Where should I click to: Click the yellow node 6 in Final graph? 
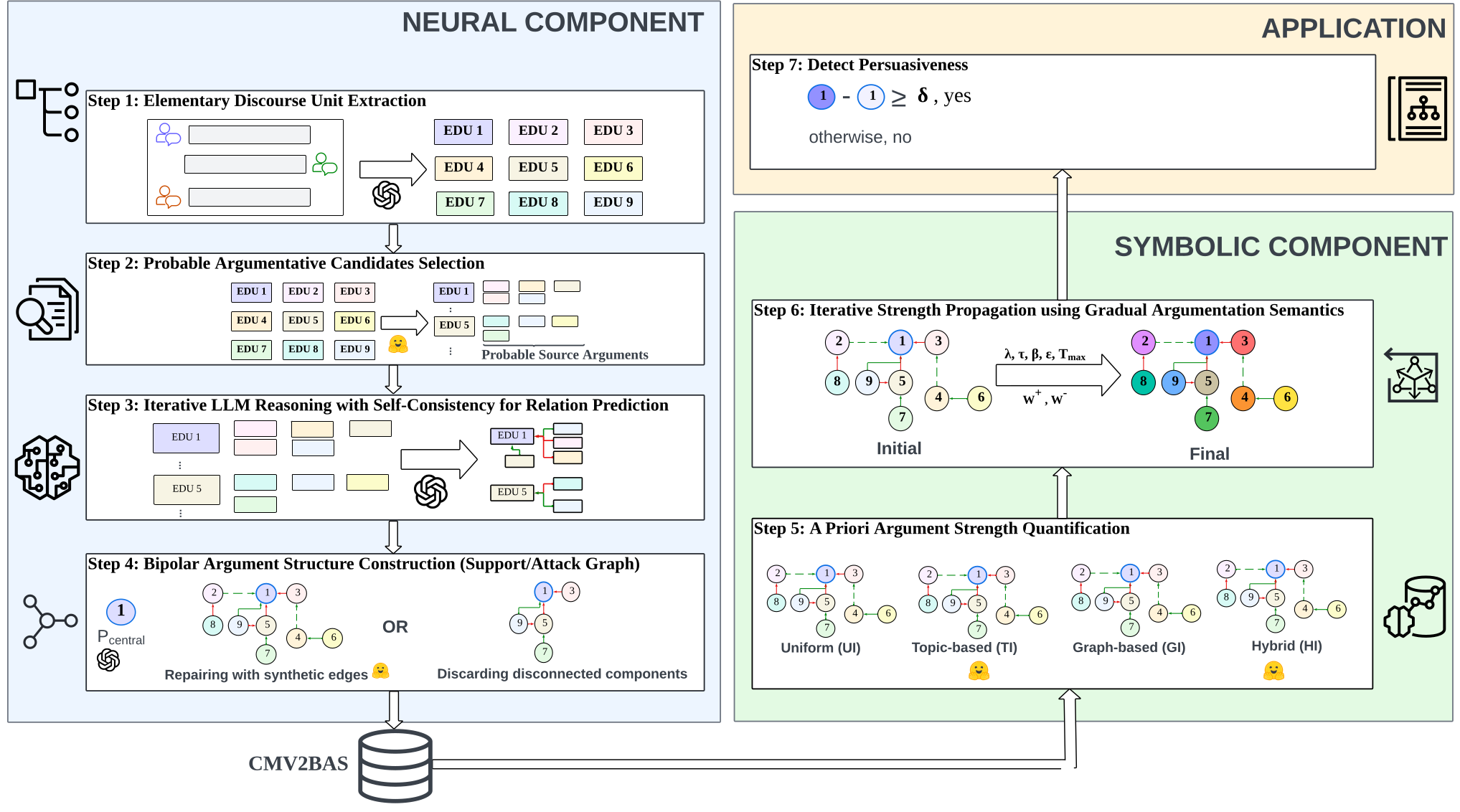coord(1286,398)
